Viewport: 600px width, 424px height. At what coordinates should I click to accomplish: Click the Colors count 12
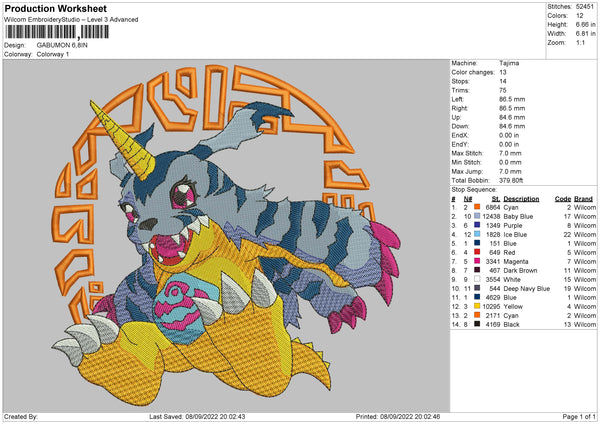click(x=580, y=16)
